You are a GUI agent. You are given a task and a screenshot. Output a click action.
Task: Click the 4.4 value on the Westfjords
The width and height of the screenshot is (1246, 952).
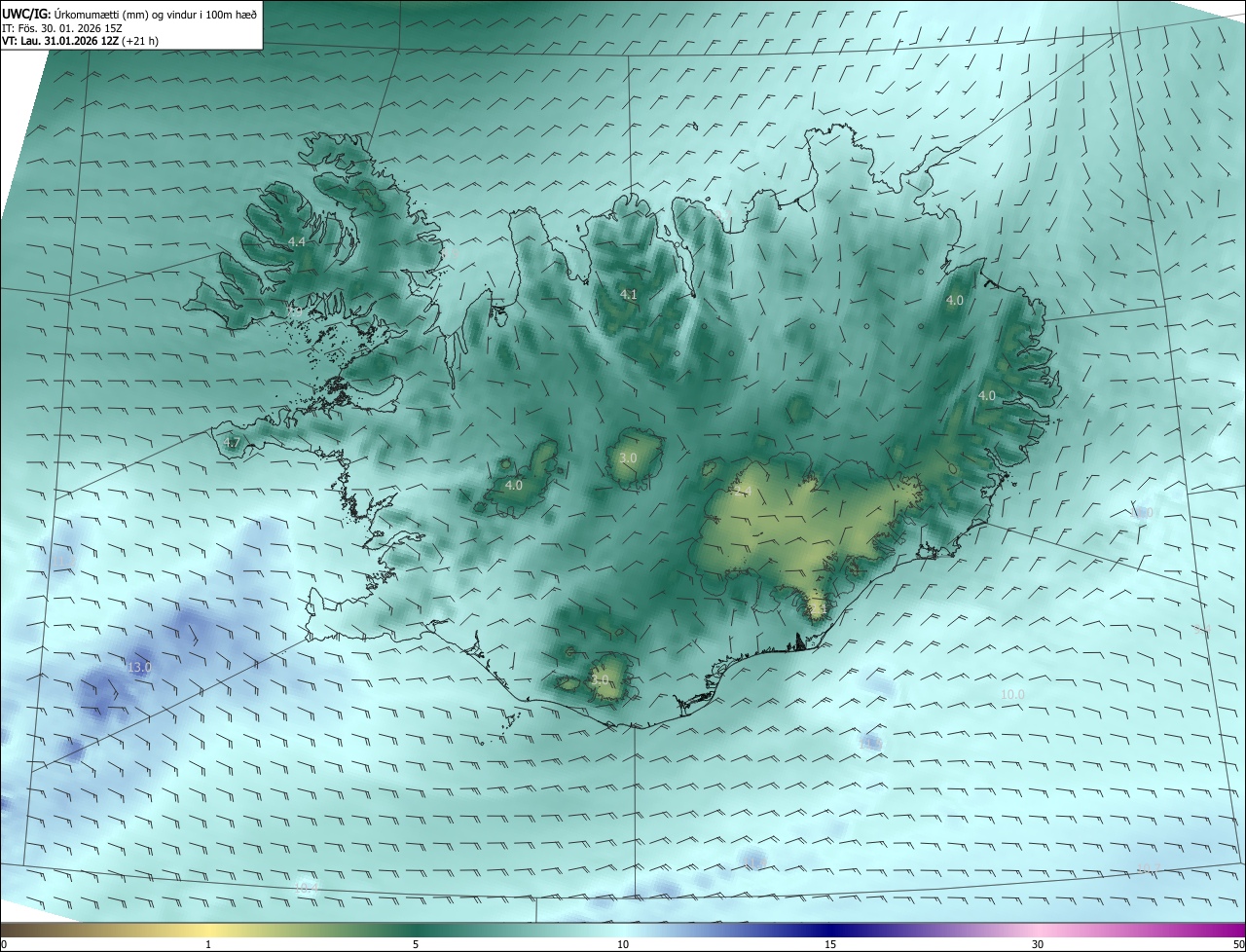coord(297,241)
